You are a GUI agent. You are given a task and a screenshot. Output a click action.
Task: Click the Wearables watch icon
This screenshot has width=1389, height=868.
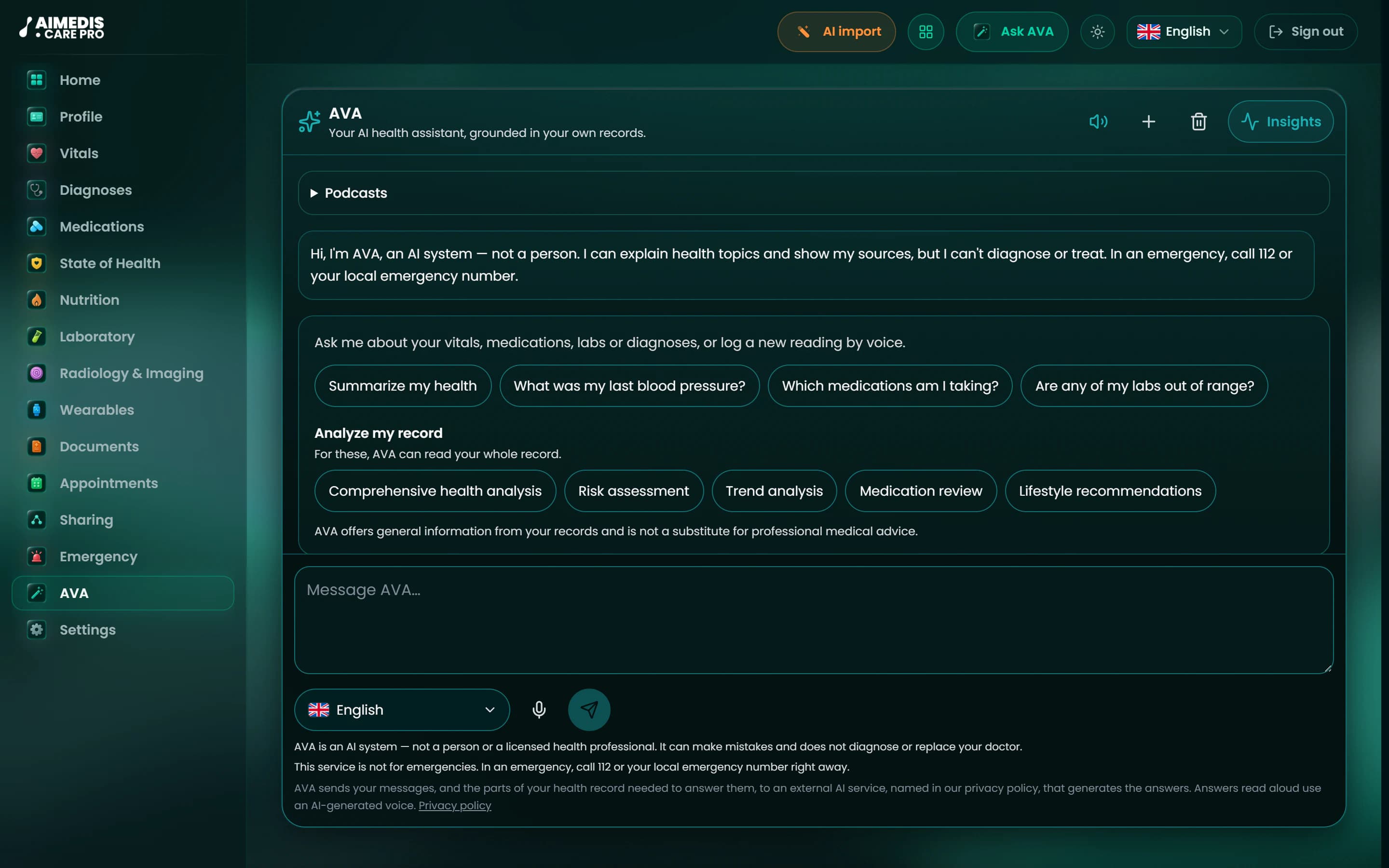37,410
